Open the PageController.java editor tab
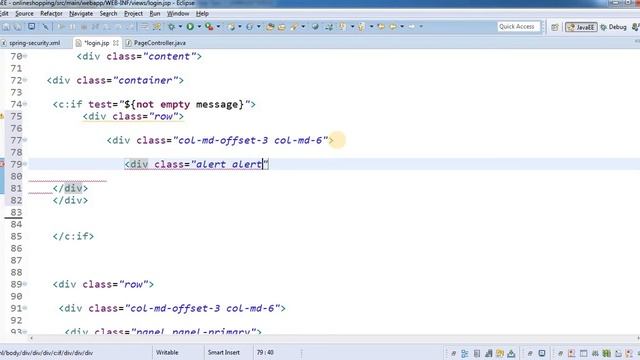 coord(156,43)
